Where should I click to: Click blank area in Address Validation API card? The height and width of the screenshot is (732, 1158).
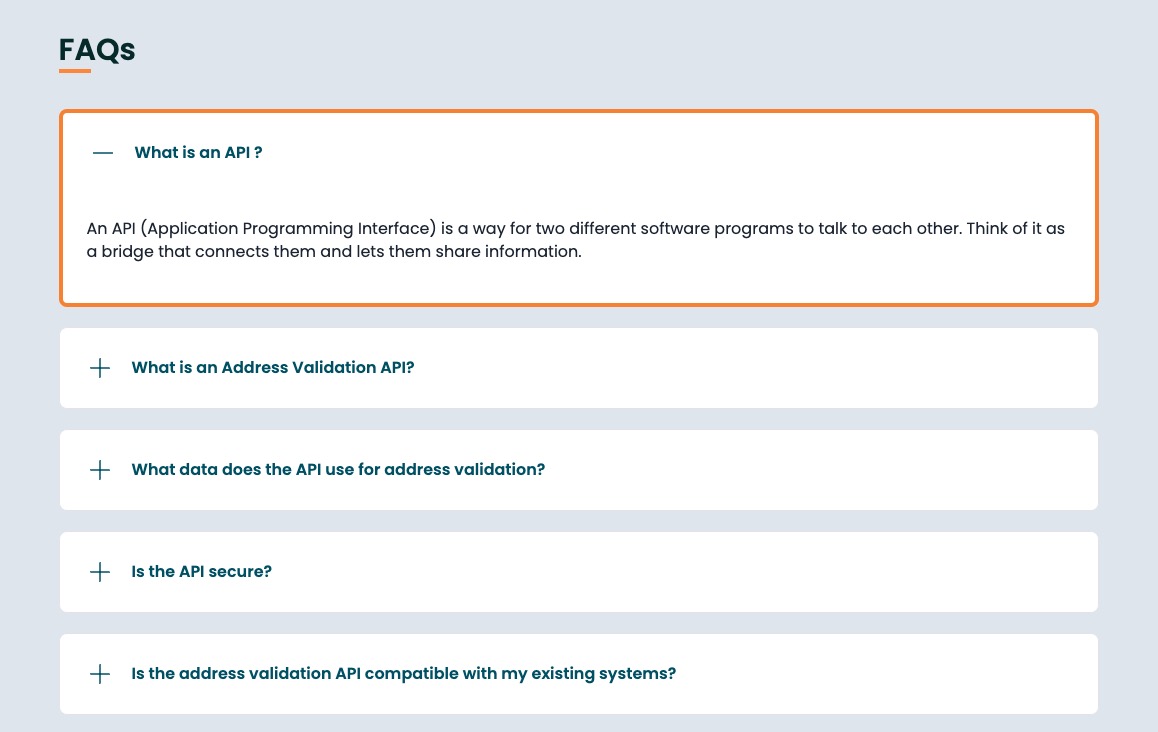pos(753,368)
